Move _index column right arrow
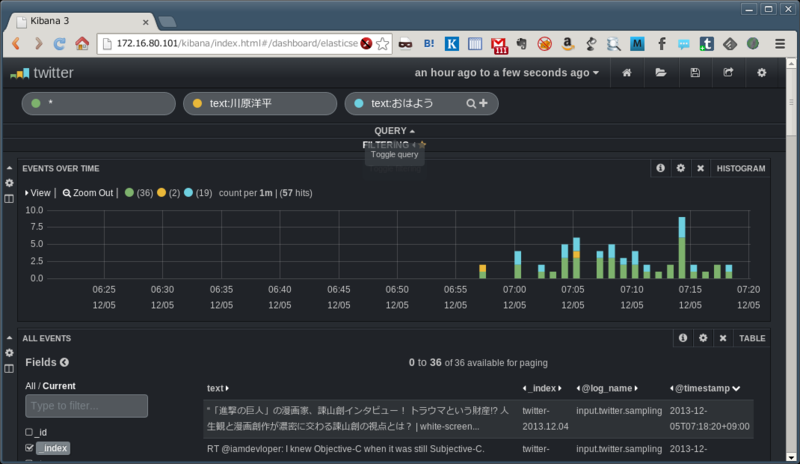 560,388
